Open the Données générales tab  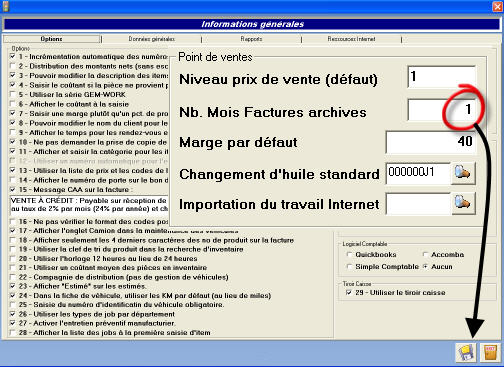[152, 39]
